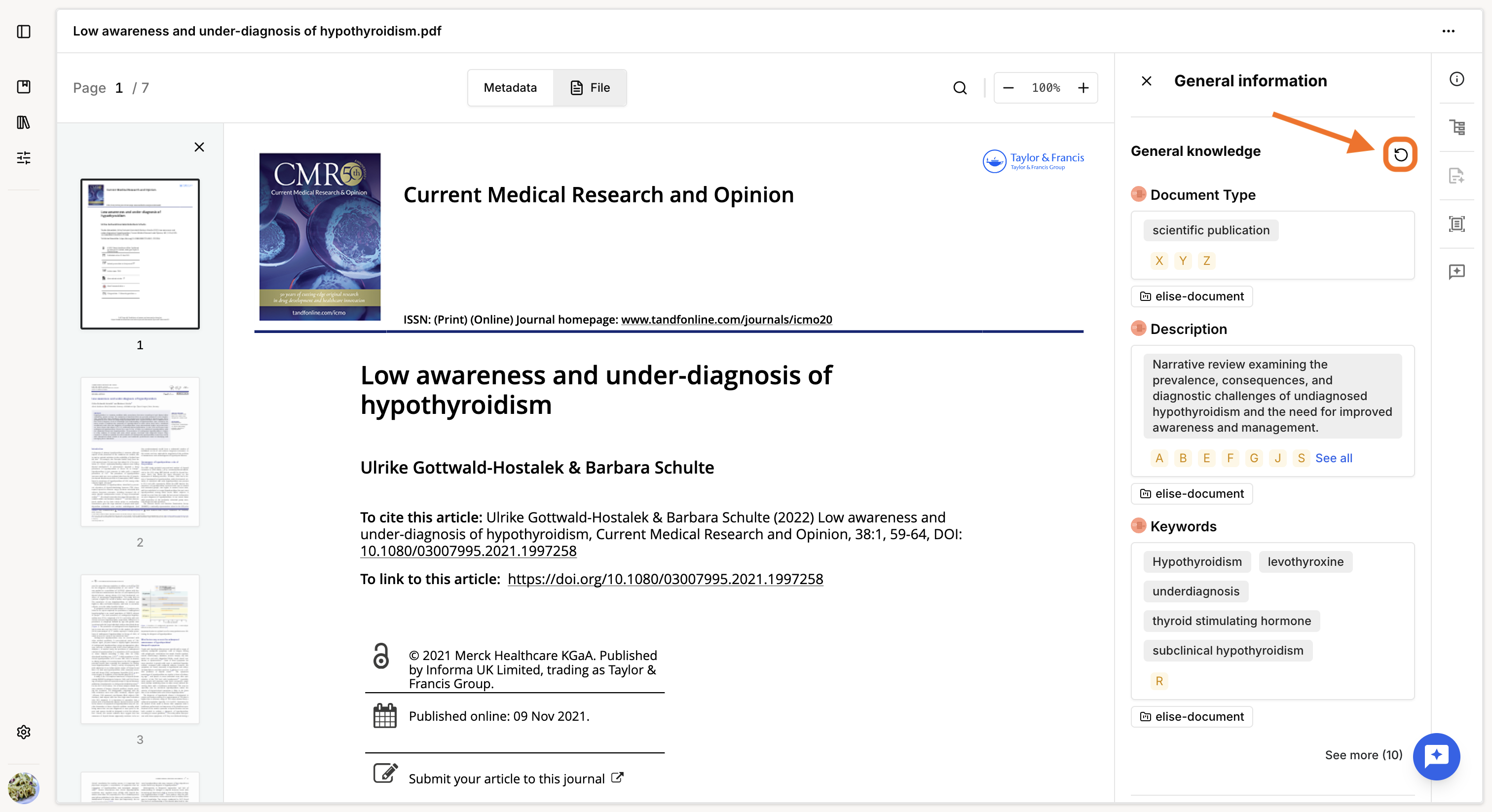Image resolution: width=1492 pixels, height=812 pixels.
Task: Click the Document Type status dot
Action: point(1138,194)
